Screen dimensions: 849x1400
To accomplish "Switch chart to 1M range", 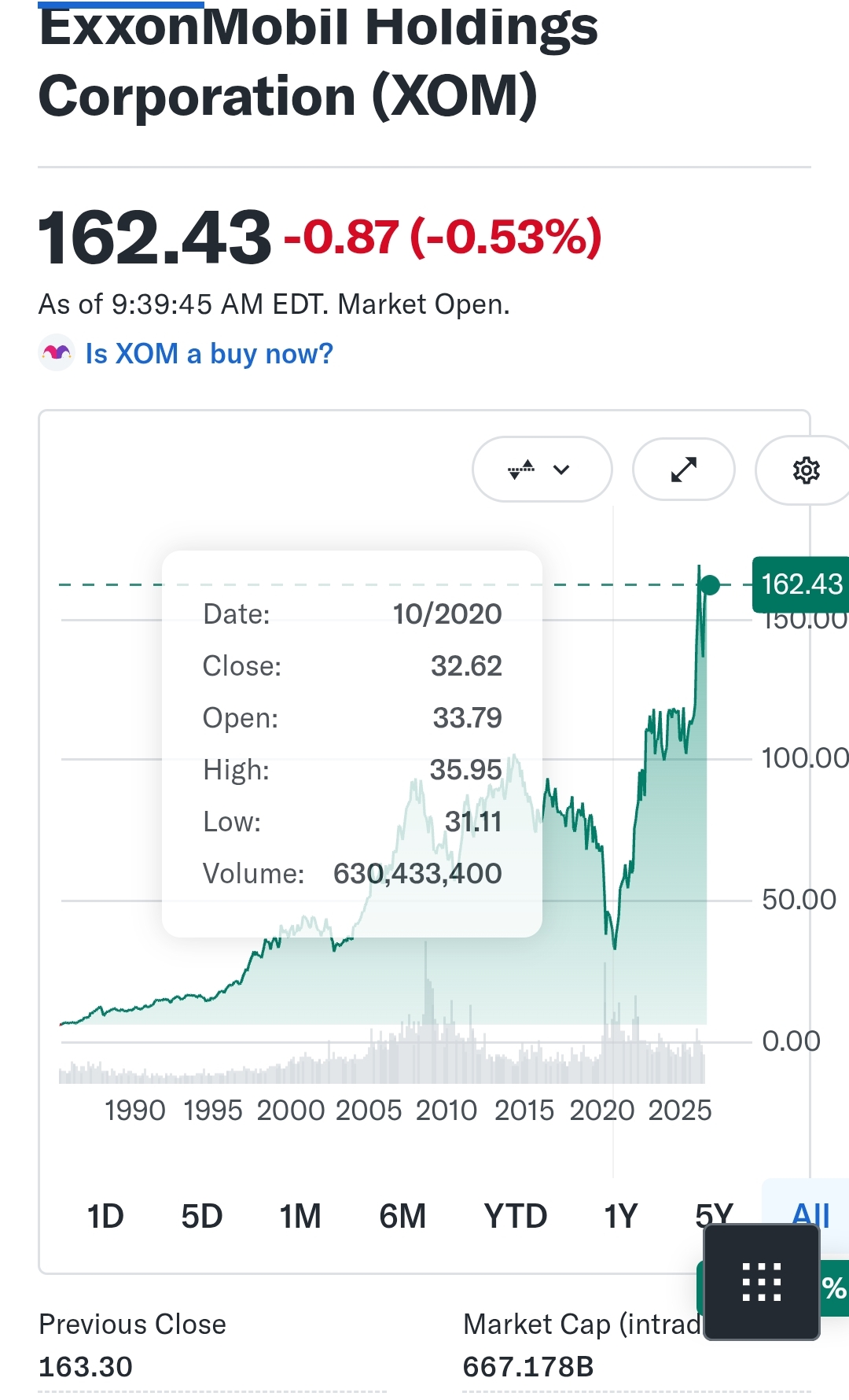I will pyautogui.click(x=300, y=1216).
